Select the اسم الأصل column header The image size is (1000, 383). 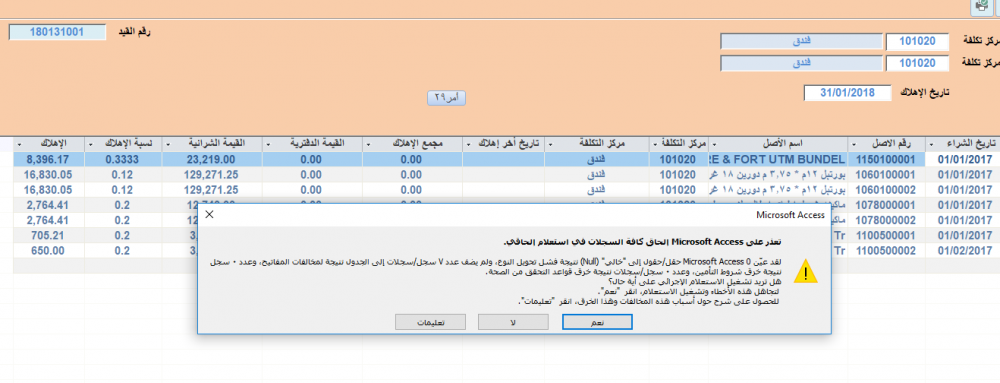point(778,143)
